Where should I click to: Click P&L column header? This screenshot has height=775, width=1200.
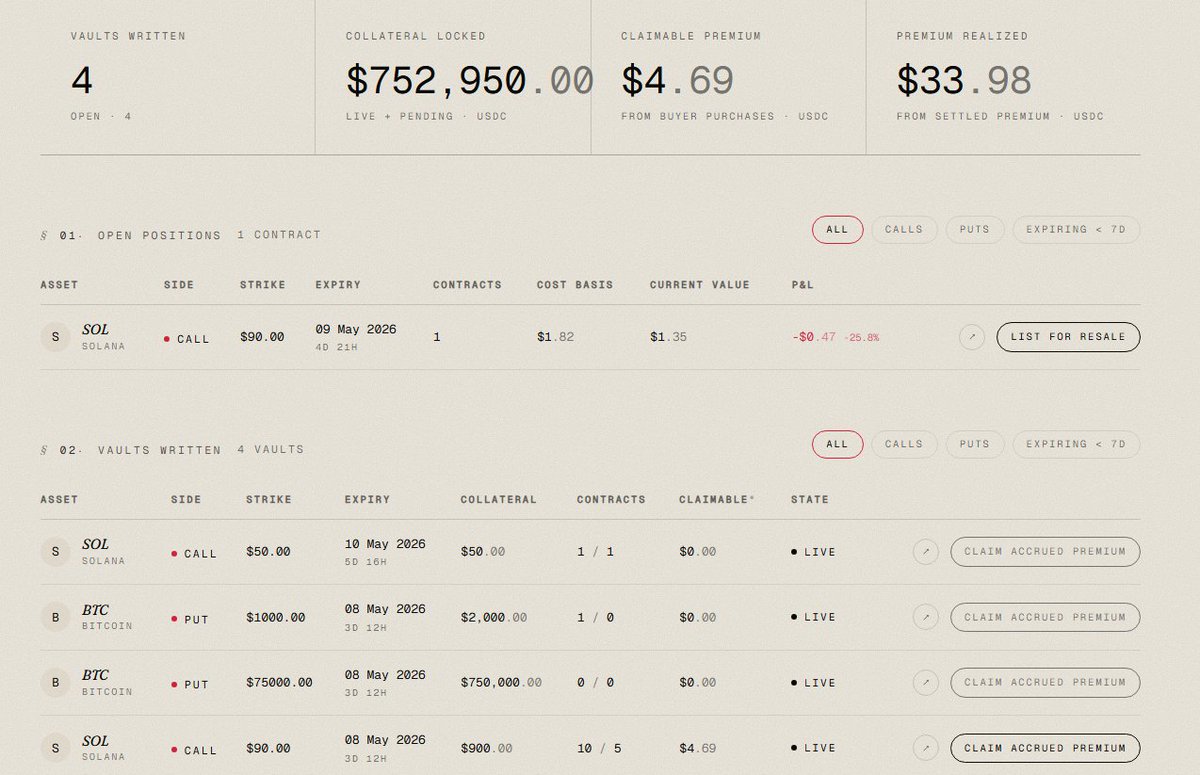click(x=803, y=285)
